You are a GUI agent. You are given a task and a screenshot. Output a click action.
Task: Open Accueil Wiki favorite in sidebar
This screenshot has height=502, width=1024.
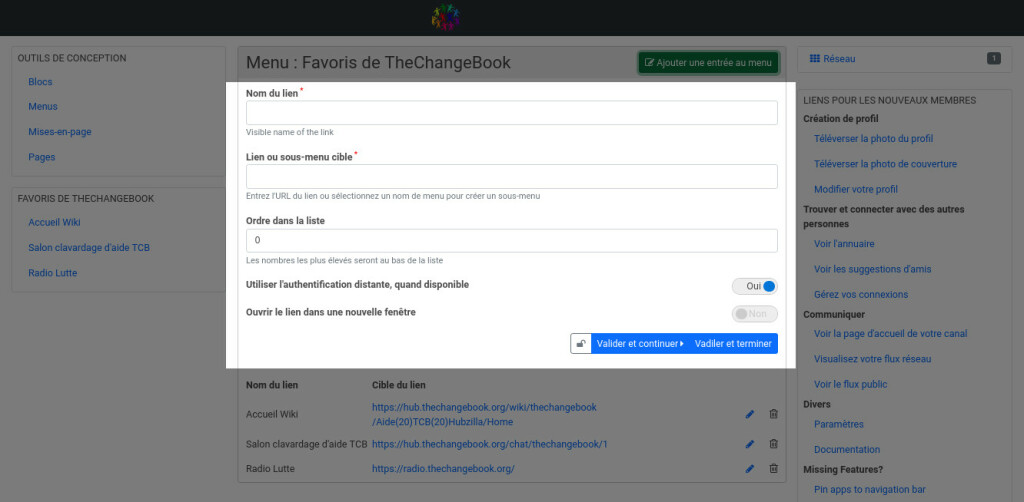coord(54,222)
